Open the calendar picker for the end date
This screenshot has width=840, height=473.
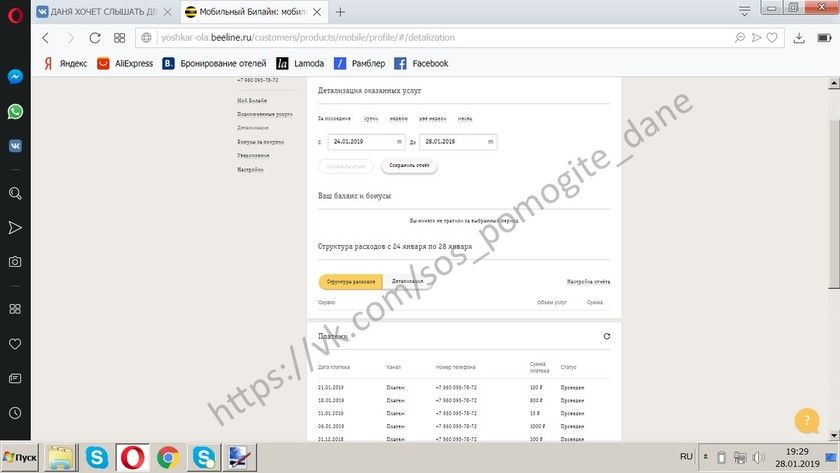(490, 142)
